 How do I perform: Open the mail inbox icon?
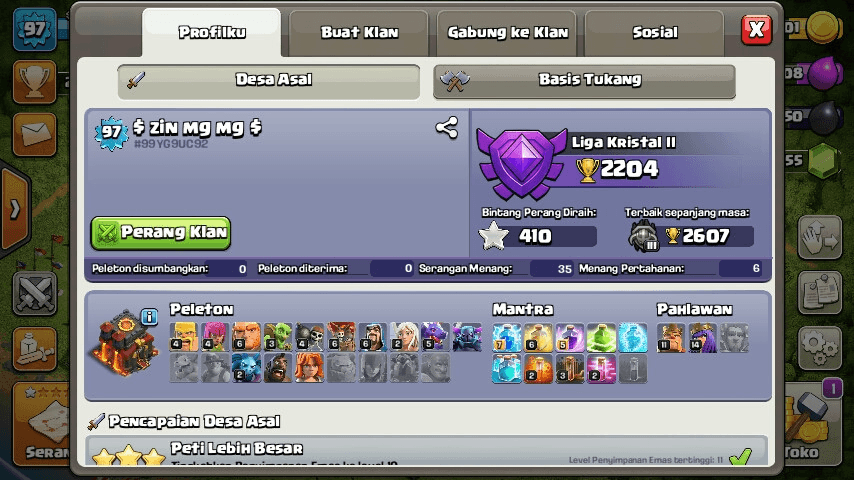(34, 135)
